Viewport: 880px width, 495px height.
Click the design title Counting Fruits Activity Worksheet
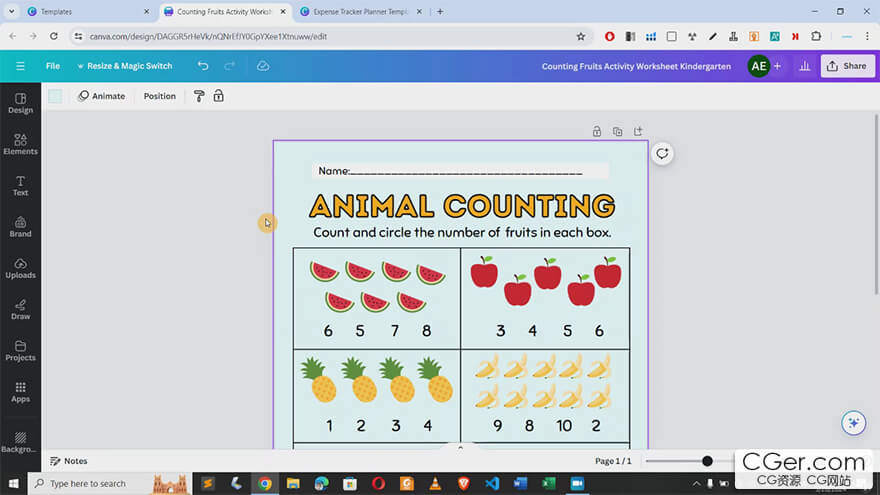click(x=636, y=66)
